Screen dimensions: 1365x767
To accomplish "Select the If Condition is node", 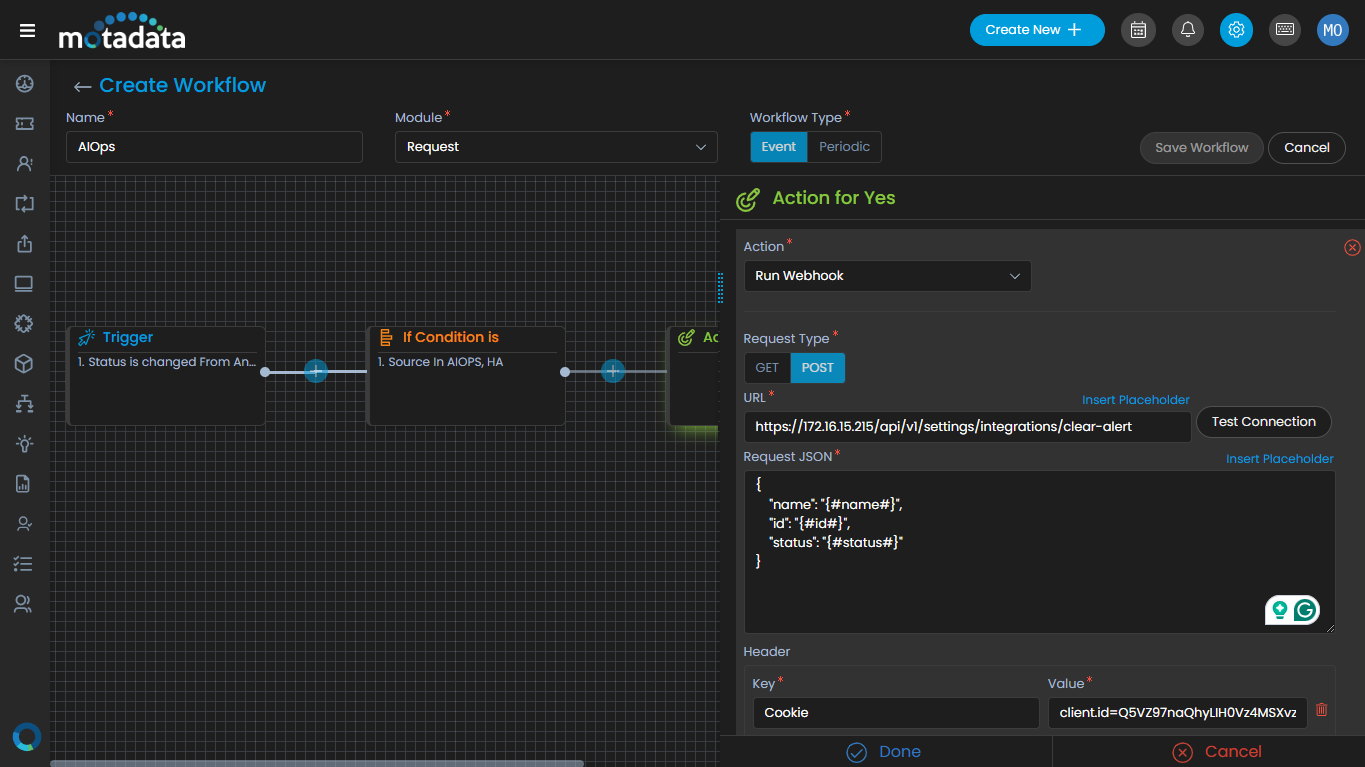I will click(466, 376).
